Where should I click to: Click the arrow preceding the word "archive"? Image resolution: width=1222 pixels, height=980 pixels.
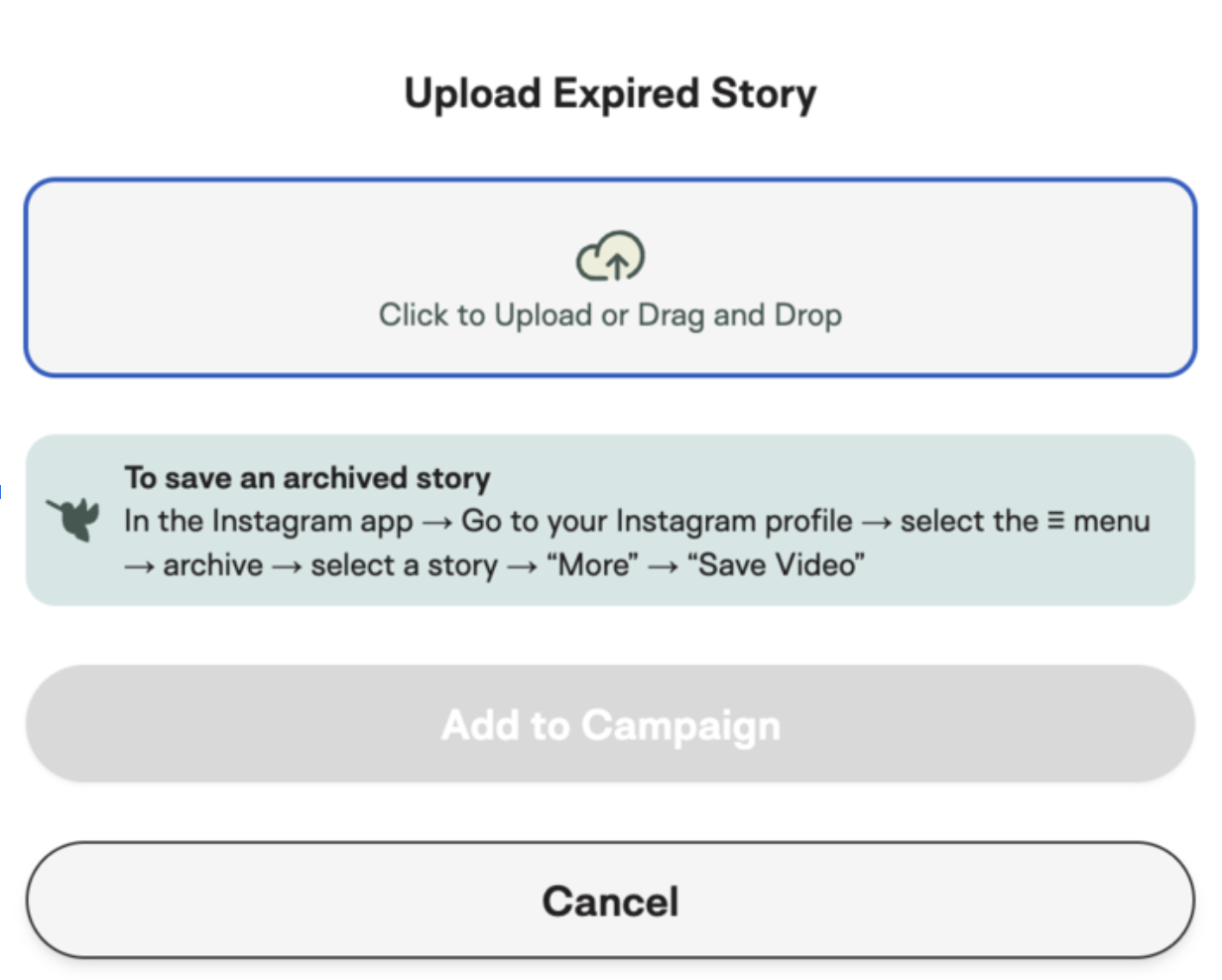(x=139, y=566)
